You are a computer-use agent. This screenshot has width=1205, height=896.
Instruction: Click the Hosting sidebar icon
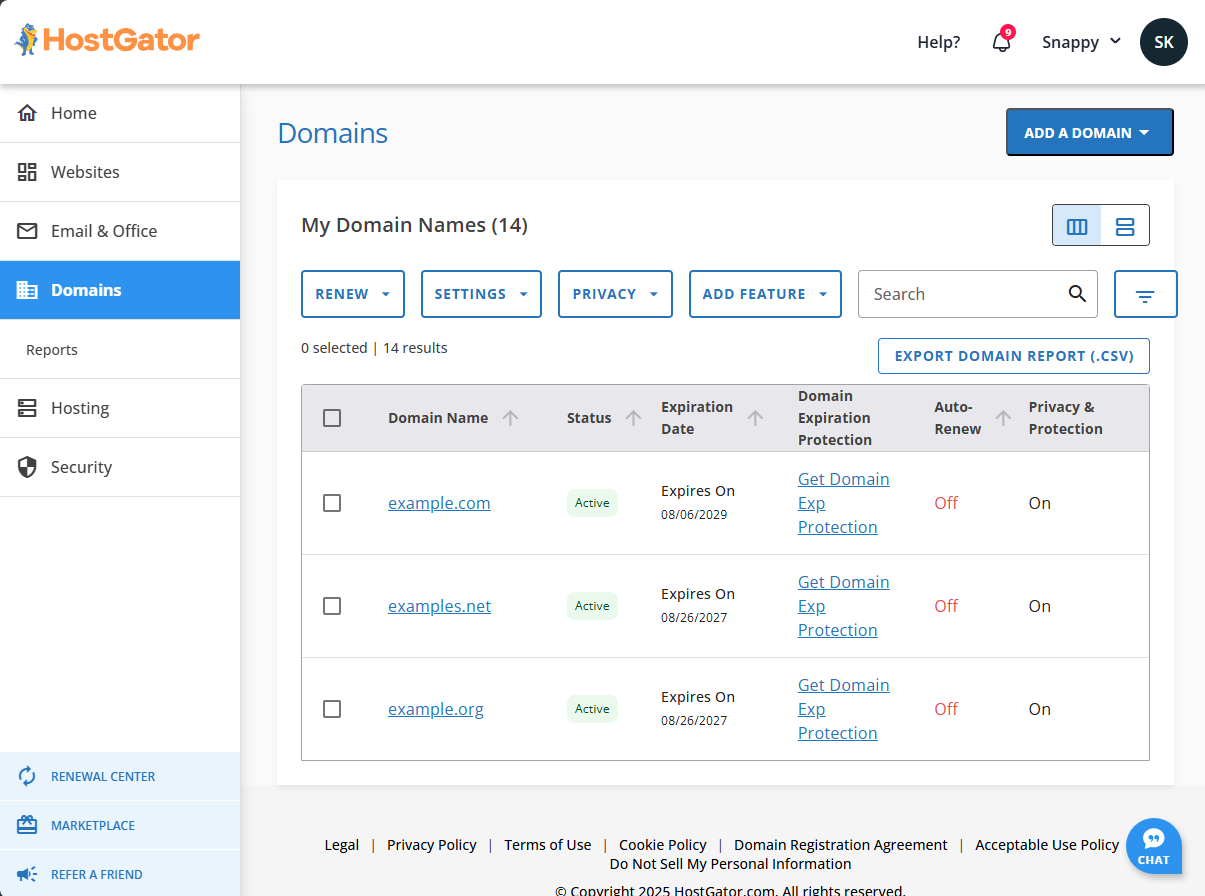(x=28, y=408)
